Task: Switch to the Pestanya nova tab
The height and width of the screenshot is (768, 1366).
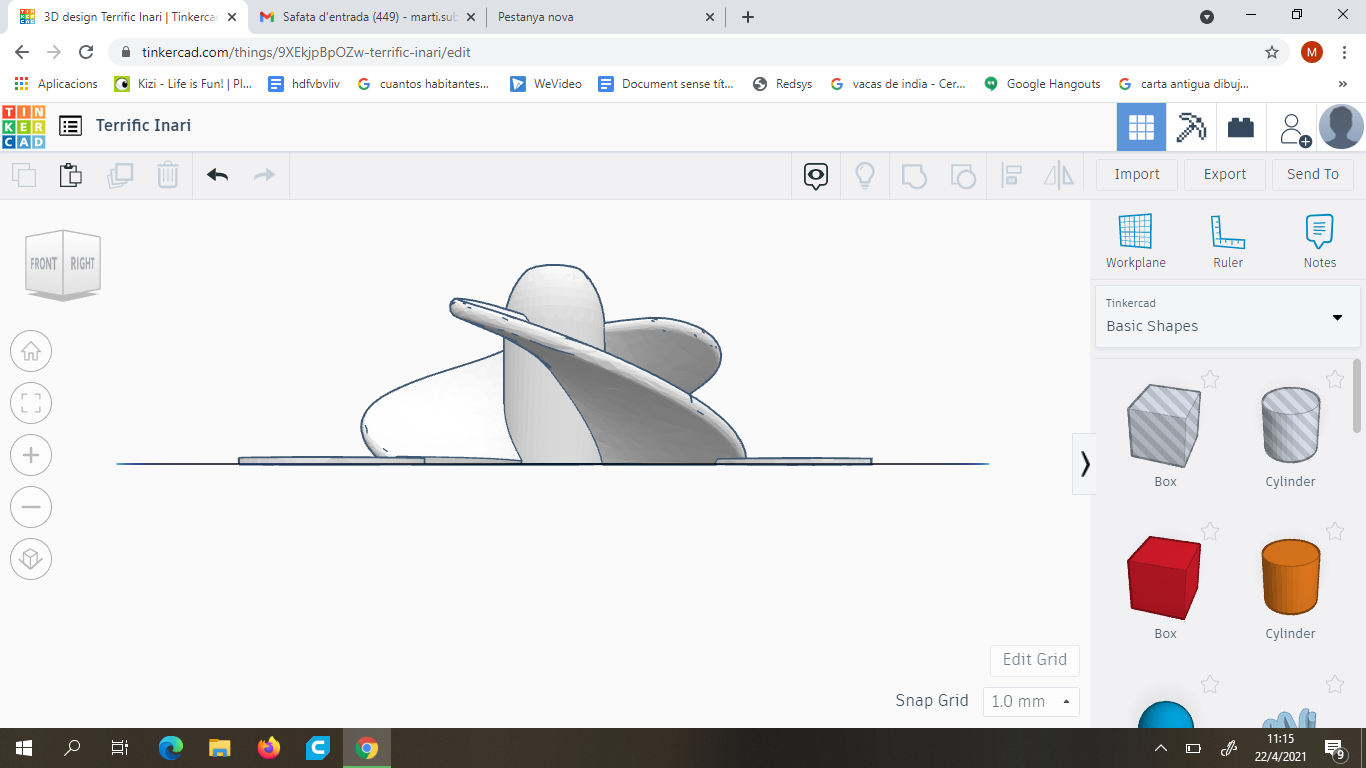Action: (606, 17)
